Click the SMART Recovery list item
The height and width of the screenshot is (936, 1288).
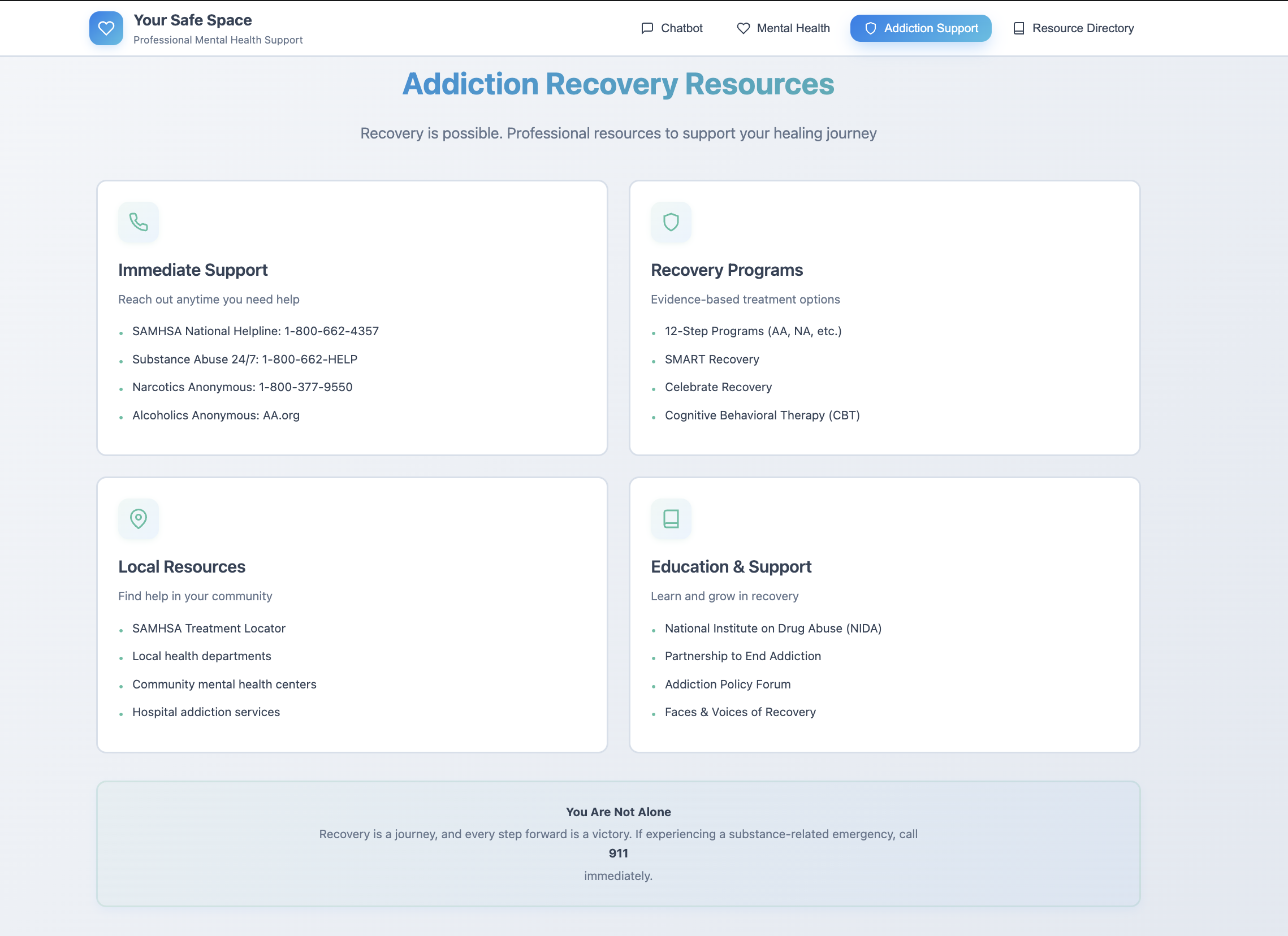(712, 359)
